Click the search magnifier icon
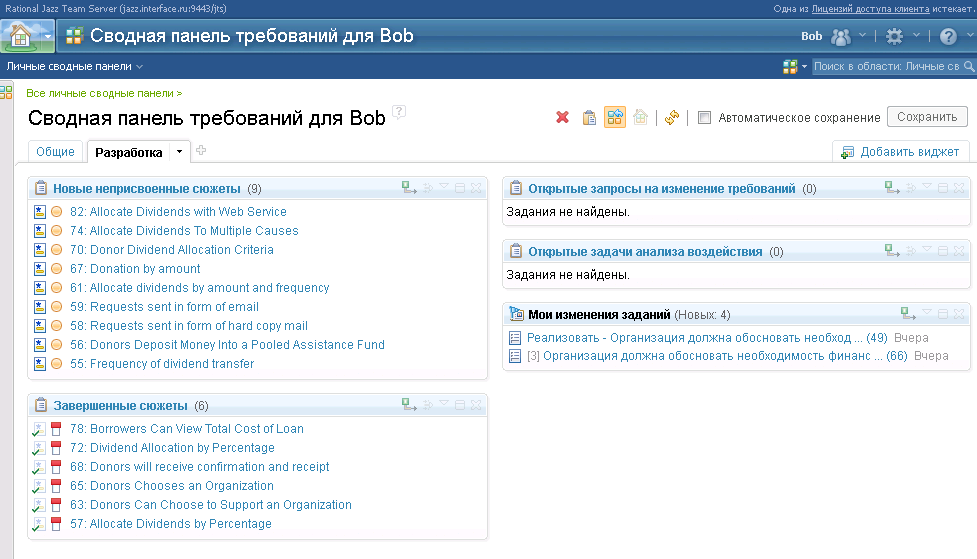The height and width of the screenshot is (559, 977). (x=969, y=66)
